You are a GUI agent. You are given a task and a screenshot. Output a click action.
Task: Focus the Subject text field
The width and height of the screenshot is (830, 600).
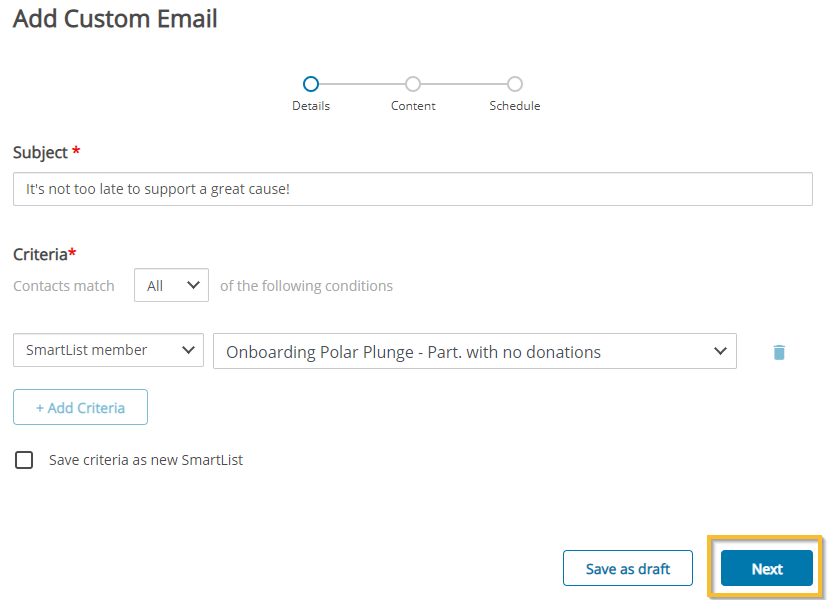point(413,189)
